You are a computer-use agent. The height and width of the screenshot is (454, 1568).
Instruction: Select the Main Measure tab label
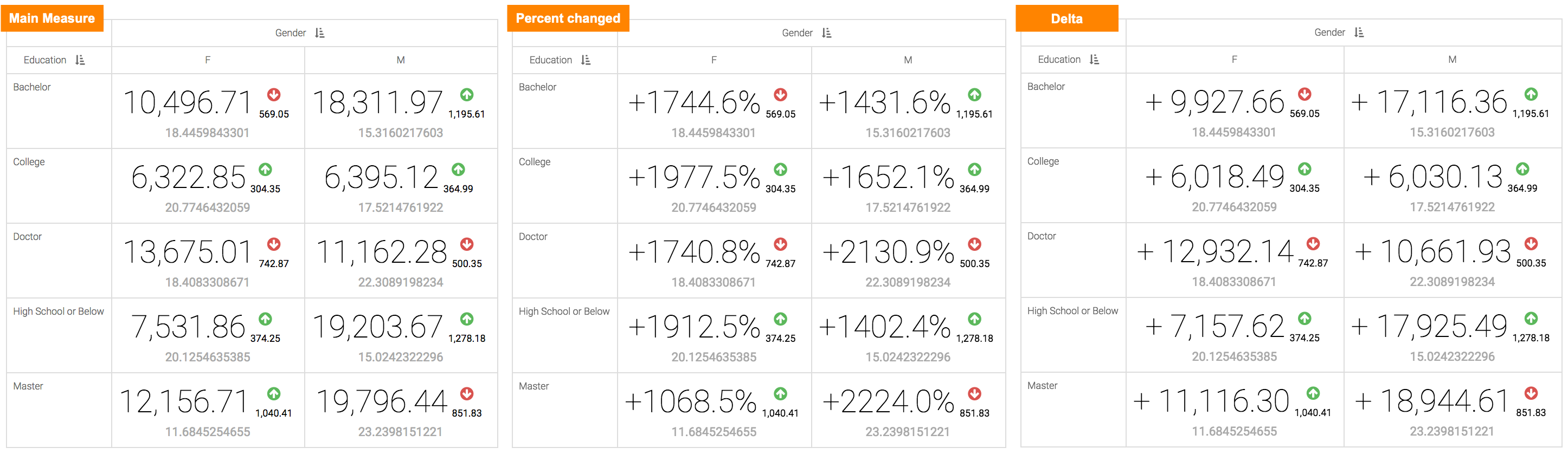(52, 18)
